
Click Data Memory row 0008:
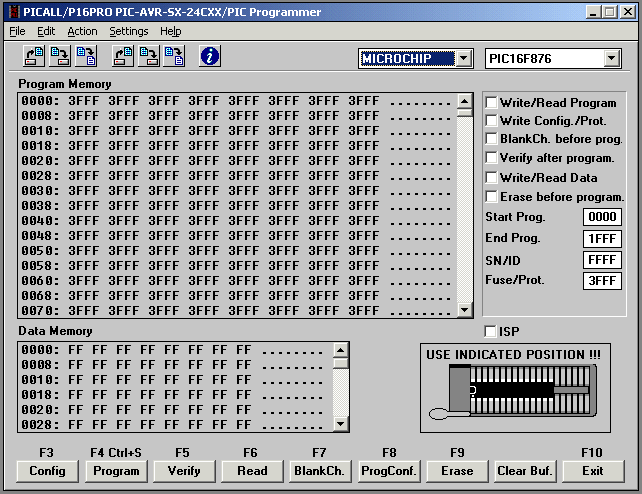(172, 365)
